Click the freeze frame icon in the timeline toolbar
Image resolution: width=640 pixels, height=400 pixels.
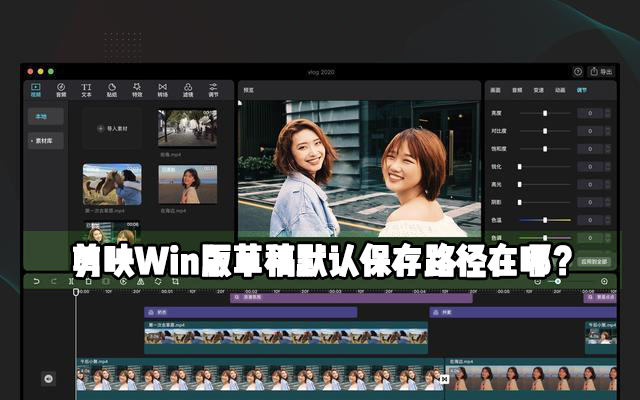(106, 281)
